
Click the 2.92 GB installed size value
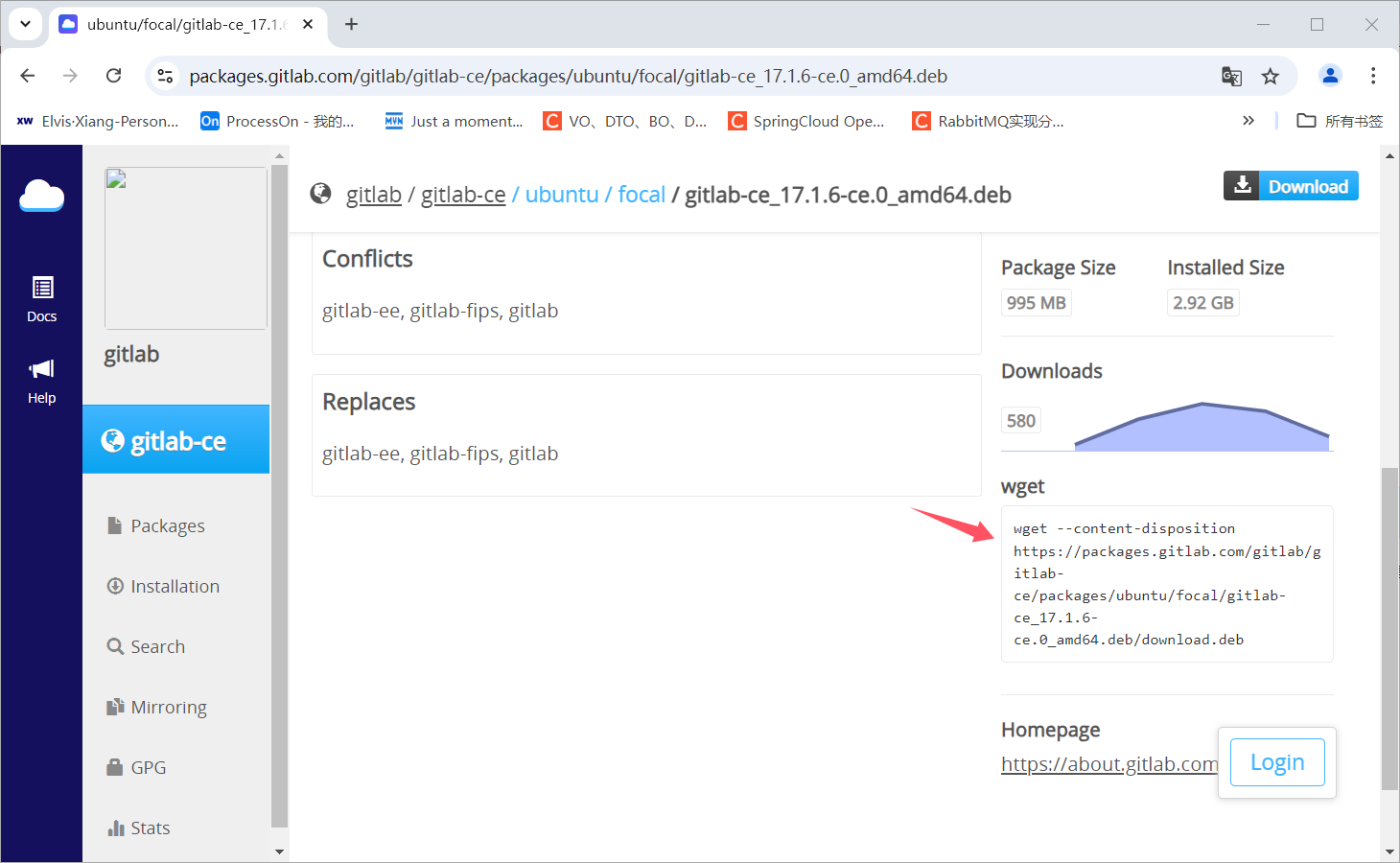pos(1203,303)
